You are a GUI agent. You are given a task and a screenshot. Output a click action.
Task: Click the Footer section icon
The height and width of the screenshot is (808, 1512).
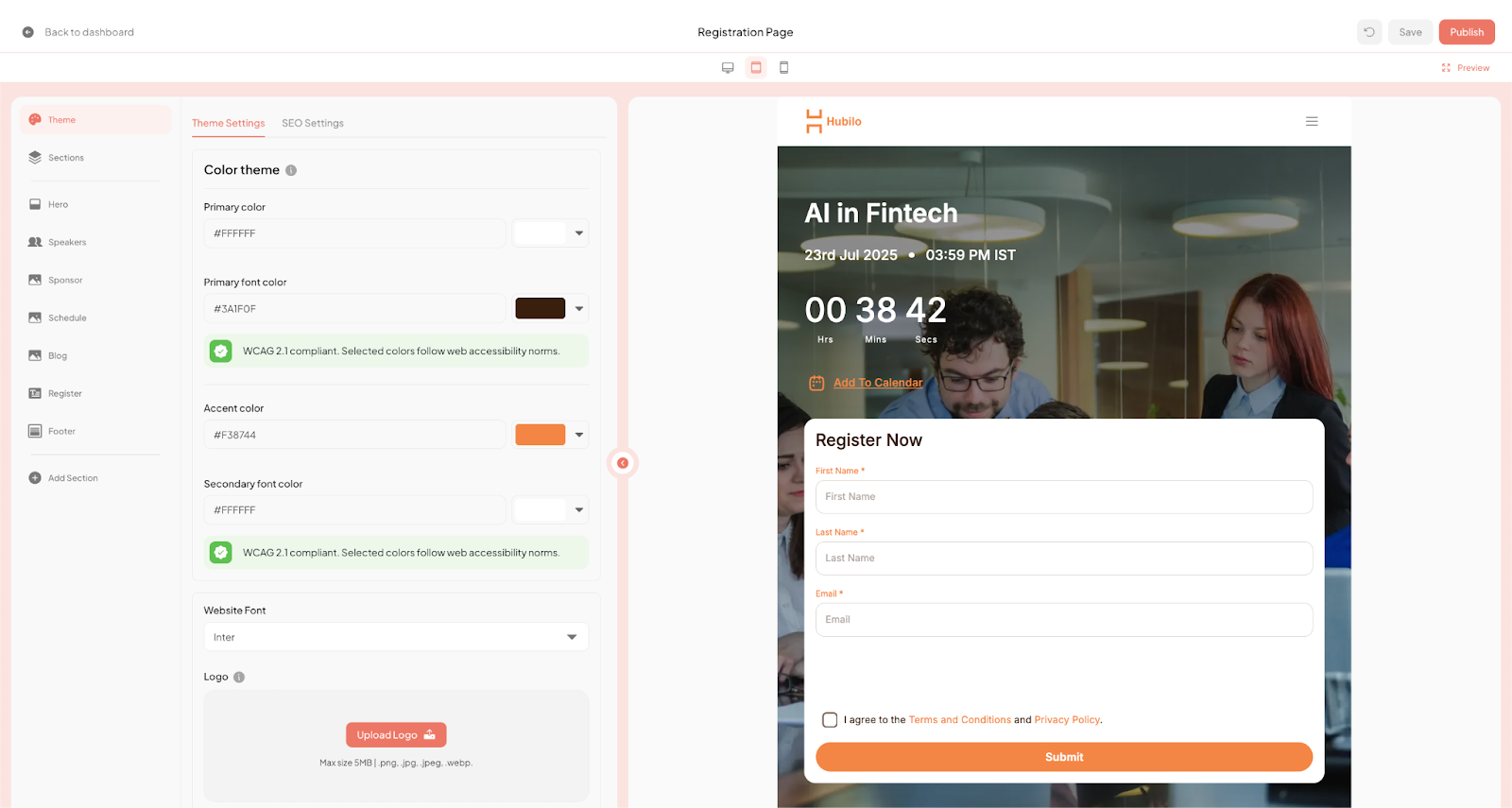coord(35,431)
